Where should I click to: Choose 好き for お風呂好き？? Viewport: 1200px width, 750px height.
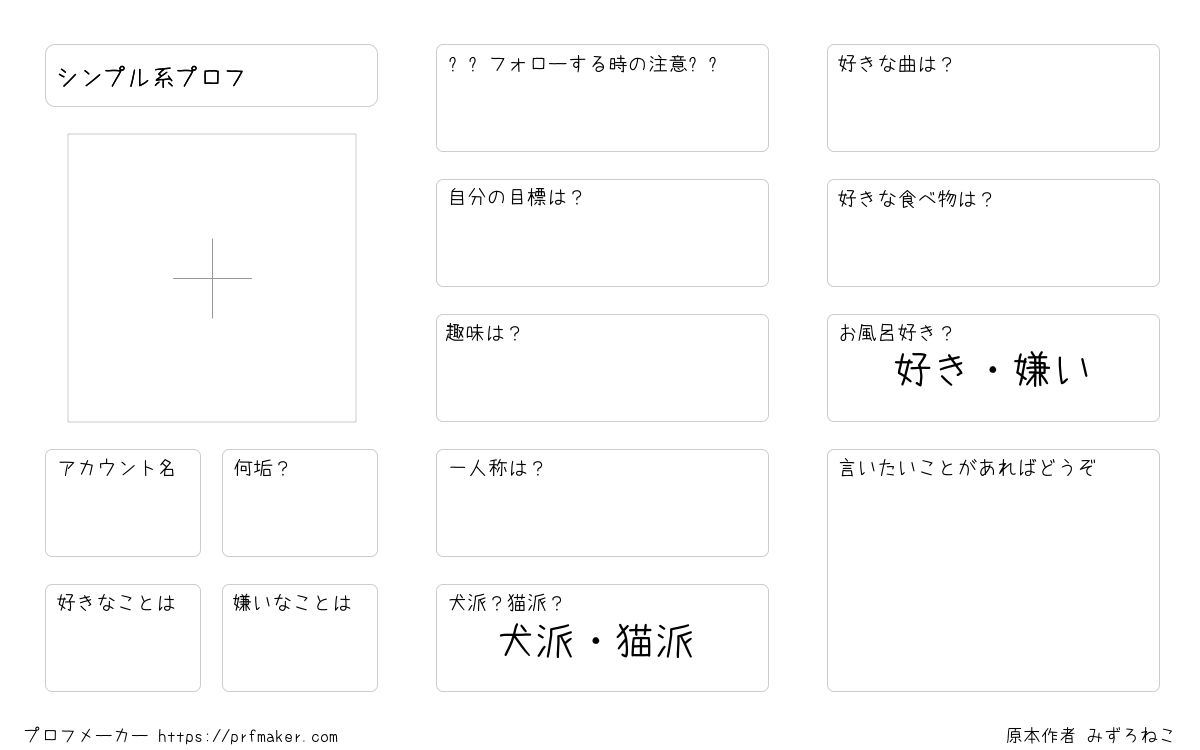coord(932,370)
